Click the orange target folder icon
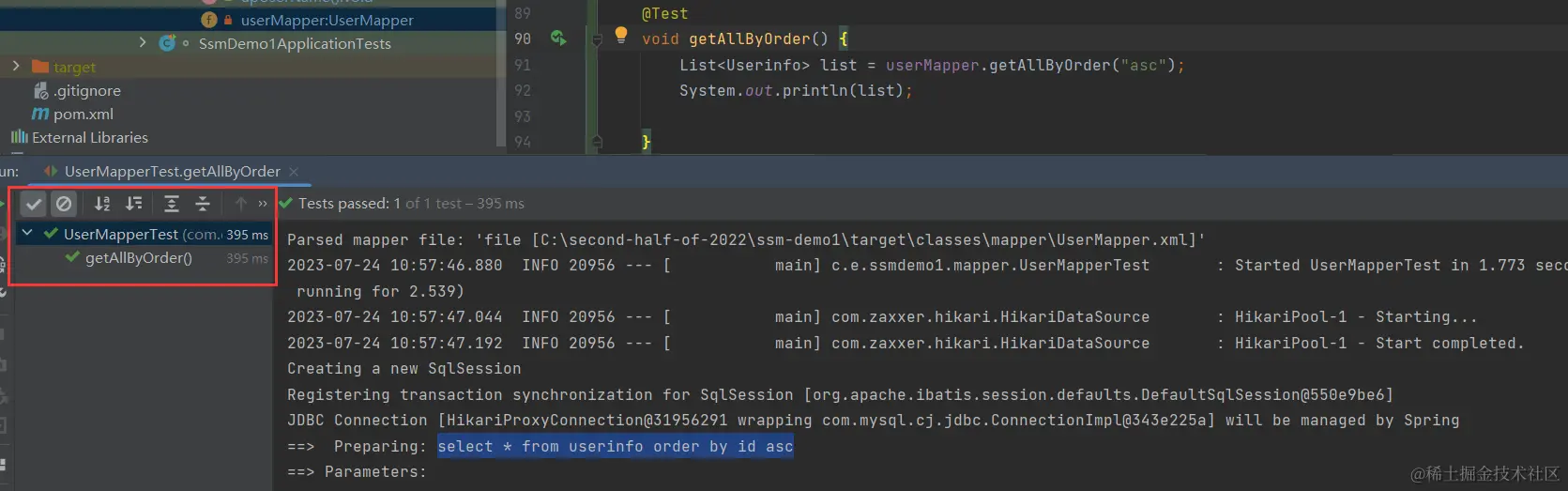The height and width of the screenshot is (491, 1568). (x=40, y=67)
